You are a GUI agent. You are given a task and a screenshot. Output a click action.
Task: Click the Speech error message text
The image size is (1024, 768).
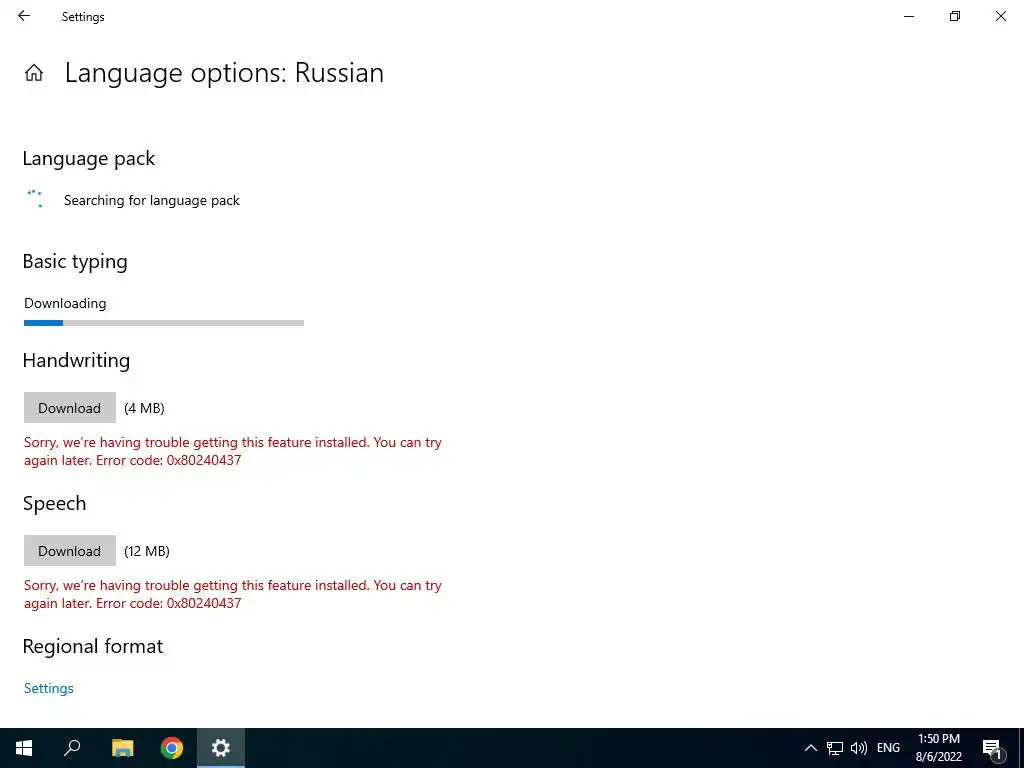coord(233,594)
